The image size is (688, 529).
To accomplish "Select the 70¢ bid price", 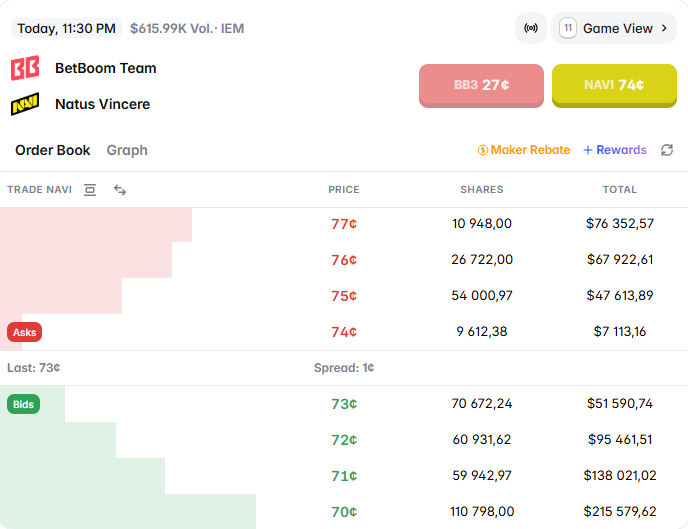I will [x=344, y=511].
